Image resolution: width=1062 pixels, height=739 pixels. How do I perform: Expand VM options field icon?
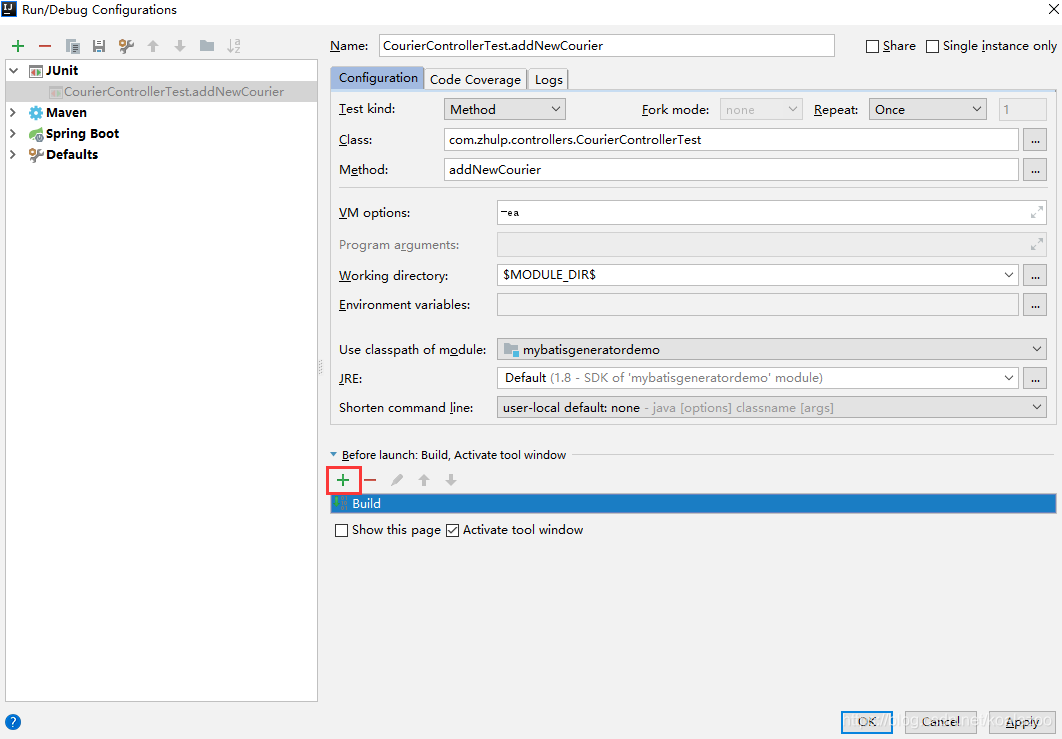tap(1036, 213)
